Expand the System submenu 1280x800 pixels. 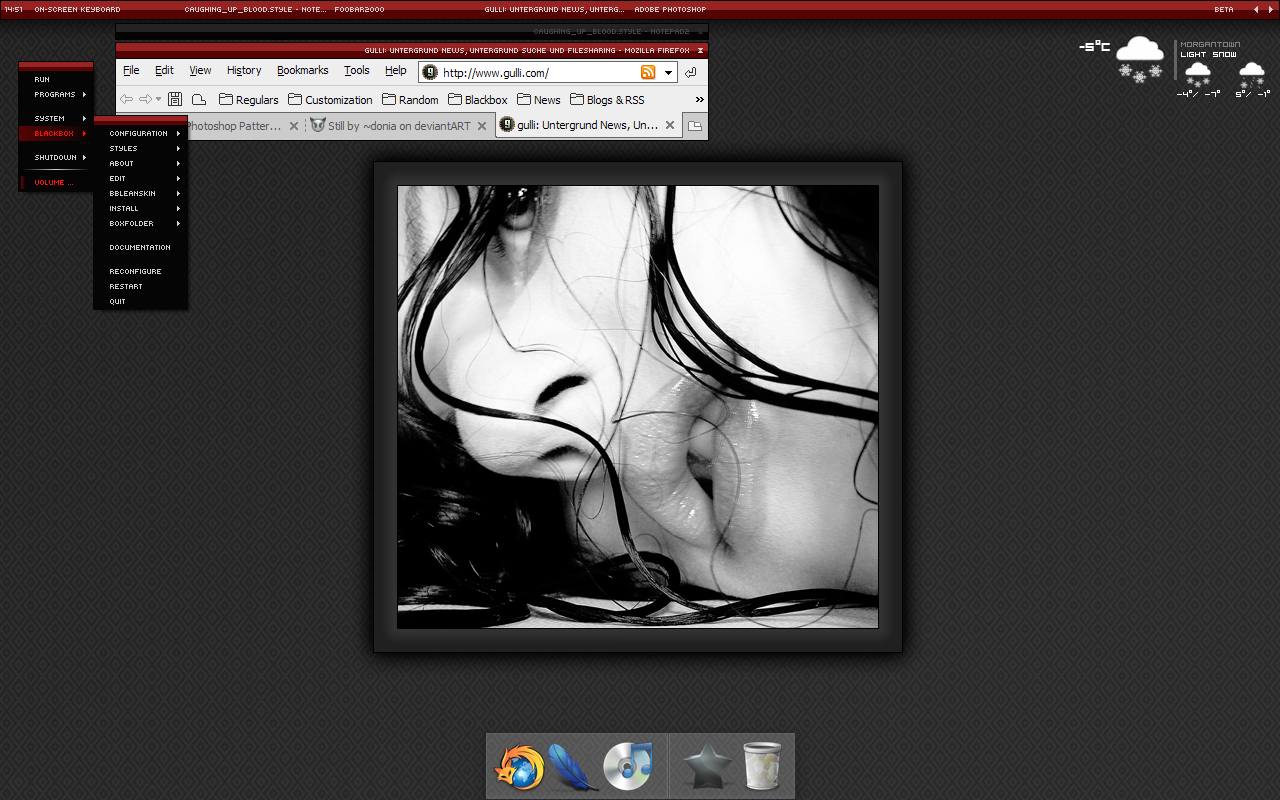pyautogui.click(x=56, y=118)
